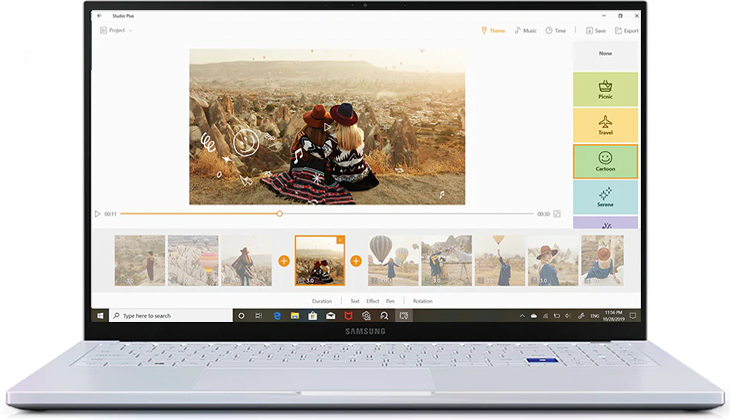
Task: Open the battery status icon in the tray
Action: [557, 316]
